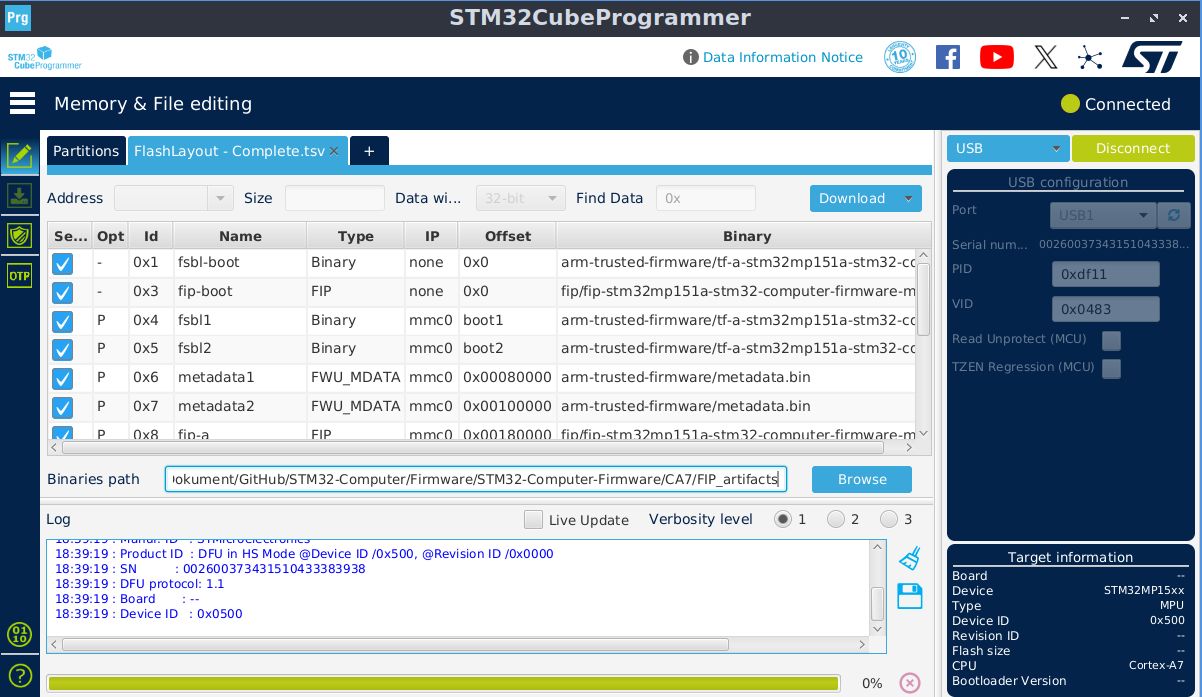Close the FlashLayout - Complete.tsv tab
Image resolution: width=1202 pixels, height=697 pixels.
(334, 151)
